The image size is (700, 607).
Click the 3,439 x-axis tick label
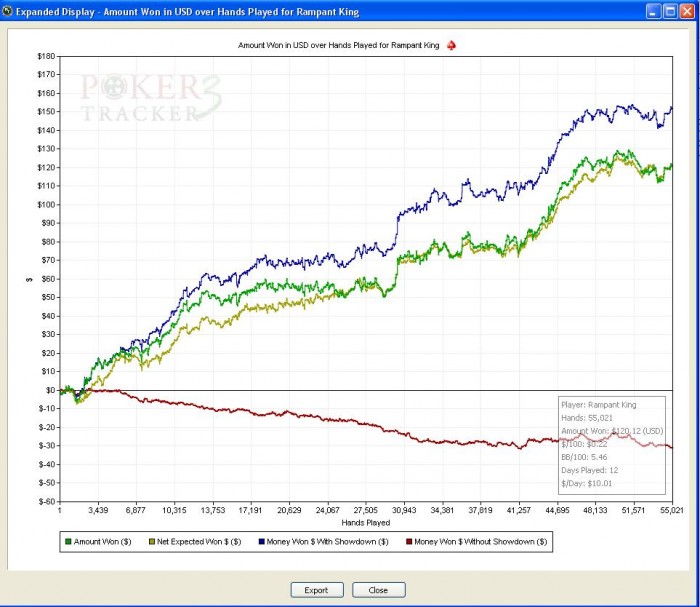point(98,510)
